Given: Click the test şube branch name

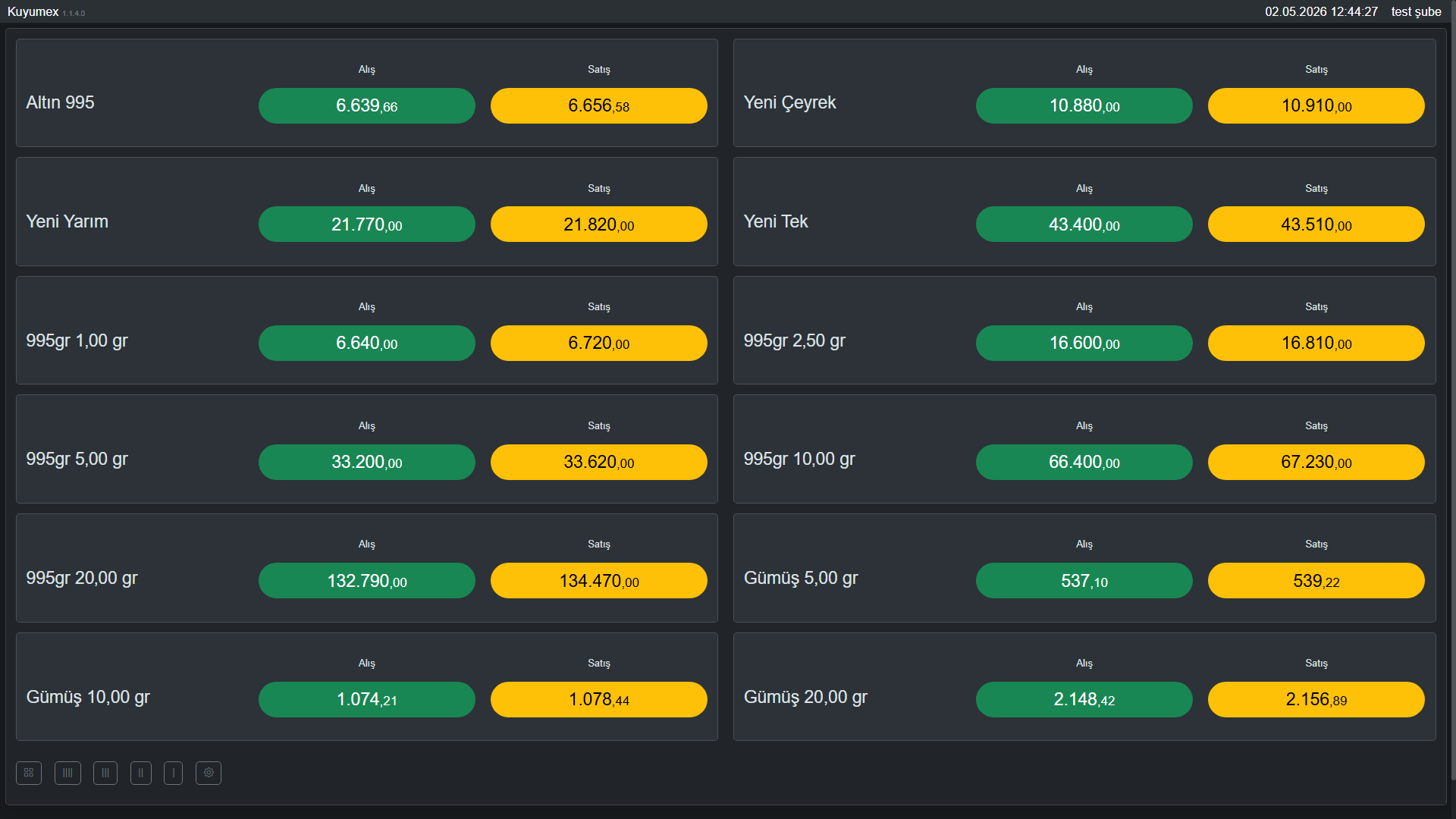Looking at the screenshot, I should (x=1417, y=11).
